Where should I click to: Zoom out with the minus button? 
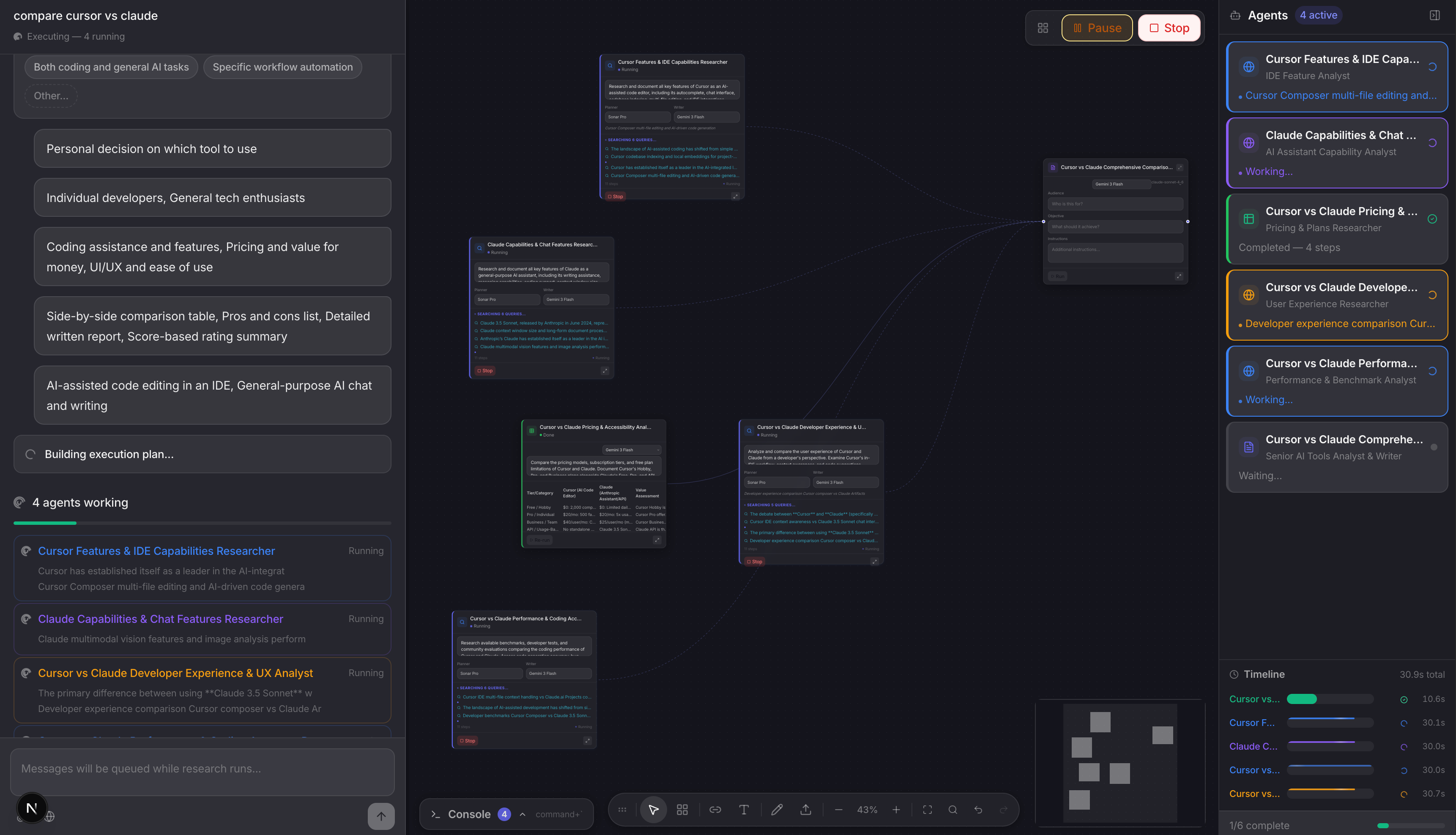[838, 810]
